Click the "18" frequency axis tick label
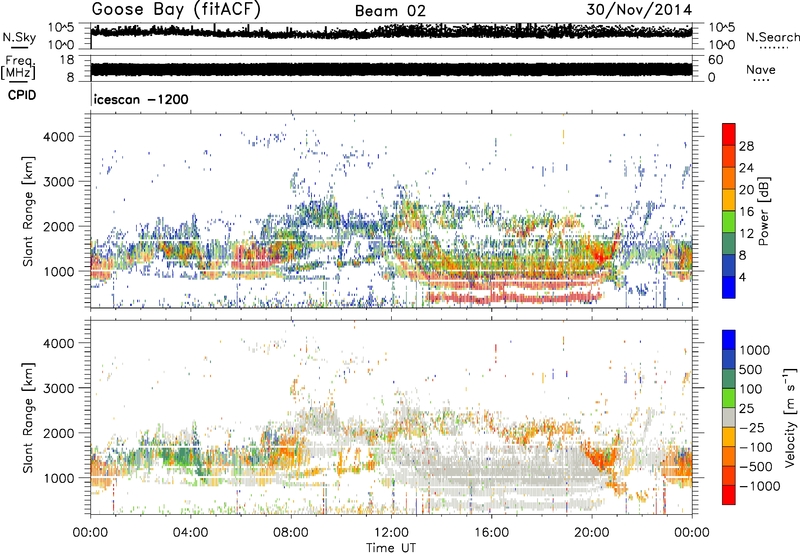The width and height of the screenshot is (800, 554). pos(67,60)
